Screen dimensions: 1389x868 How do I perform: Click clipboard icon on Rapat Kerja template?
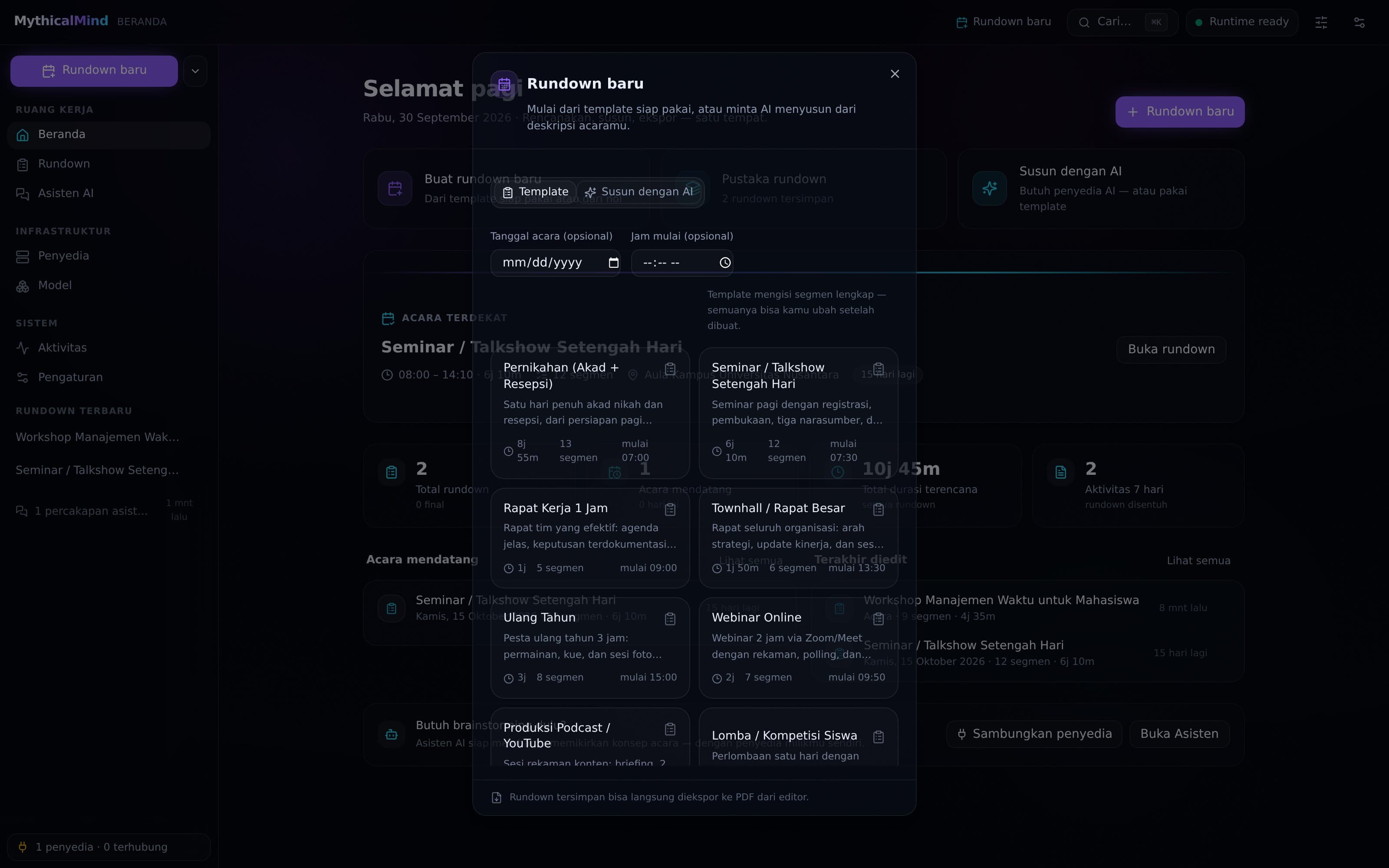tap(670, 509)
